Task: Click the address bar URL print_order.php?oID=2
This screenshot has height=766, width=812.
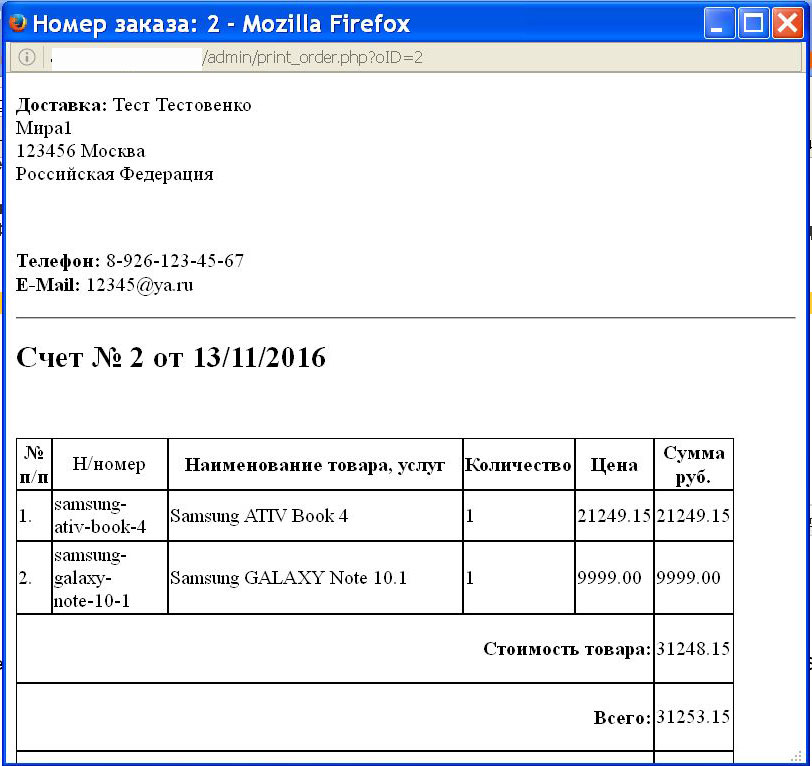Action: click(312, 57)
